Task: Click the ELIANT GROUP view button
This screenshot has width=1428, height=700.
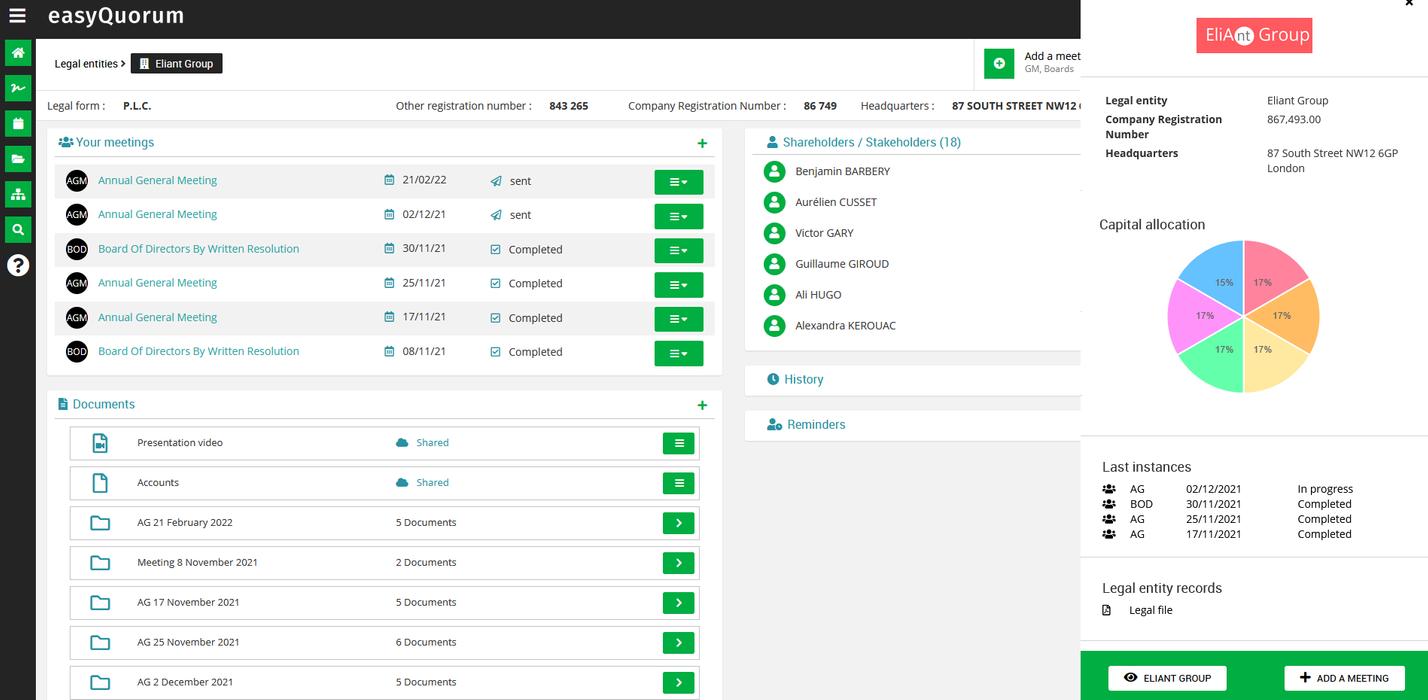Action: [1167, 678]
